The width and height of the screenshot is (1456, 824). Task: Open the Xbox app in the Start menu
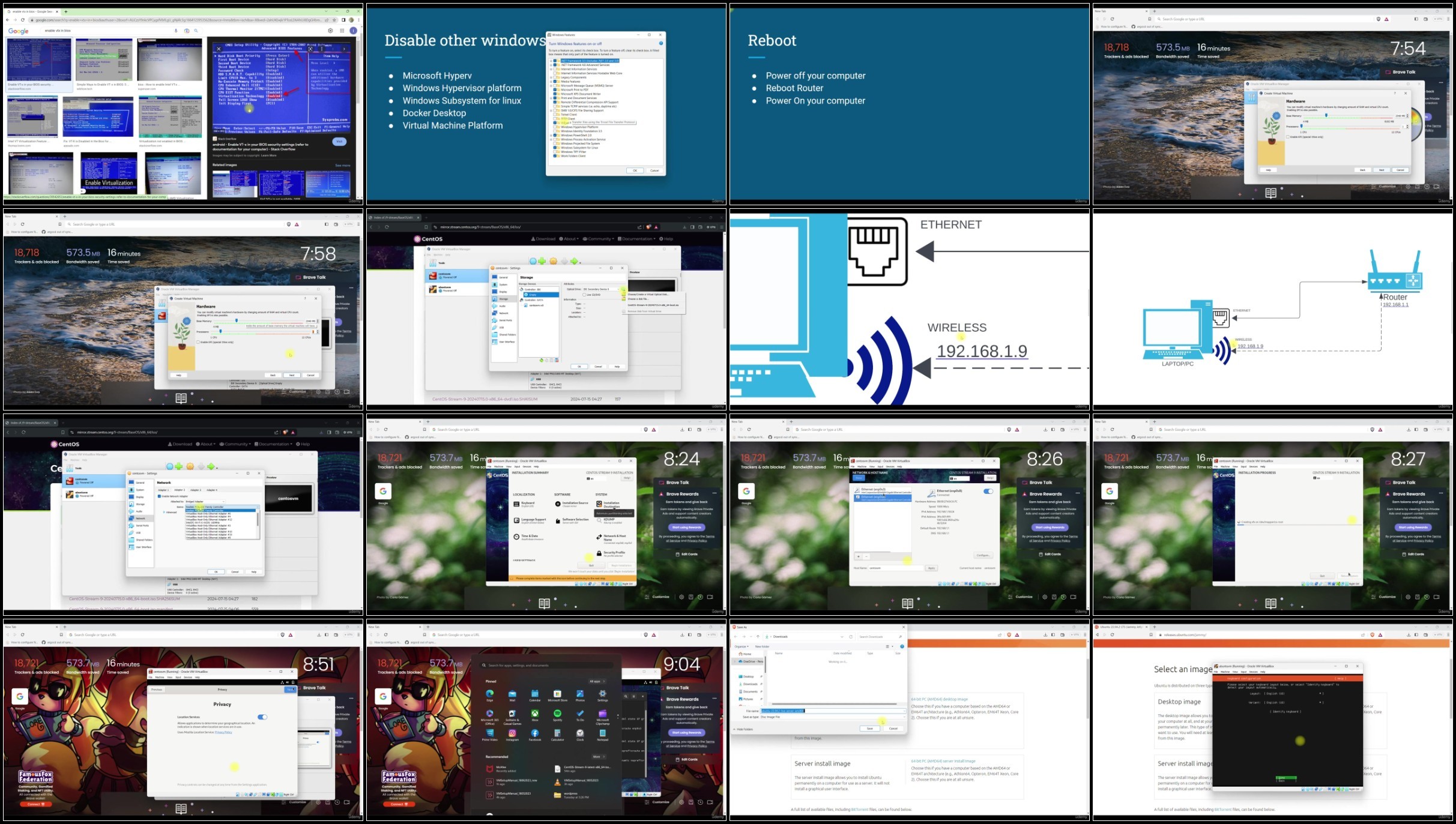[535, 715]
